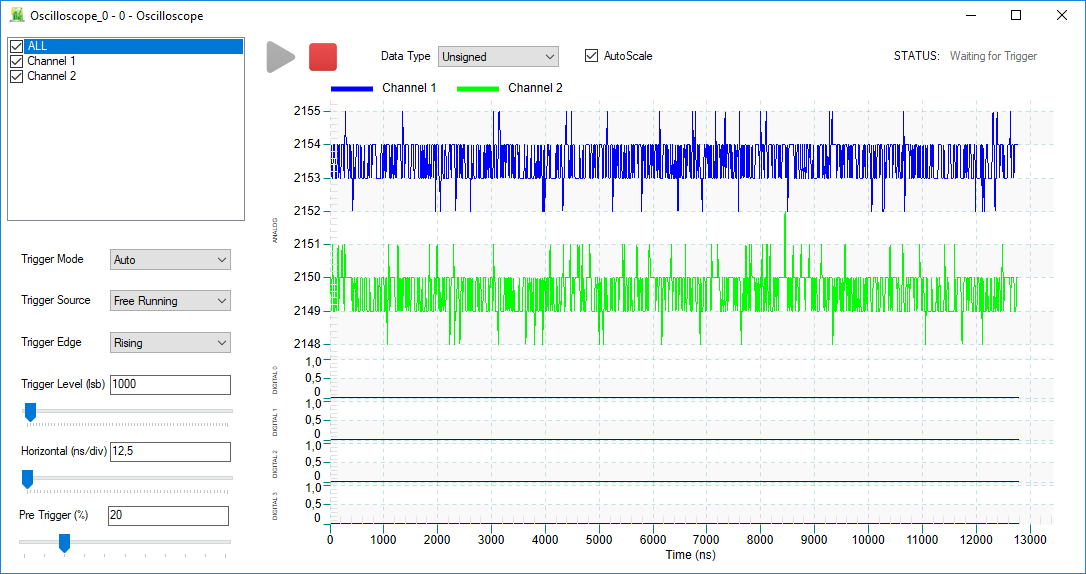Disable the AutoScale checkbox
The height and width of the screenshot is (574, 1086).
pyautogui.click(x=591, y=55)
